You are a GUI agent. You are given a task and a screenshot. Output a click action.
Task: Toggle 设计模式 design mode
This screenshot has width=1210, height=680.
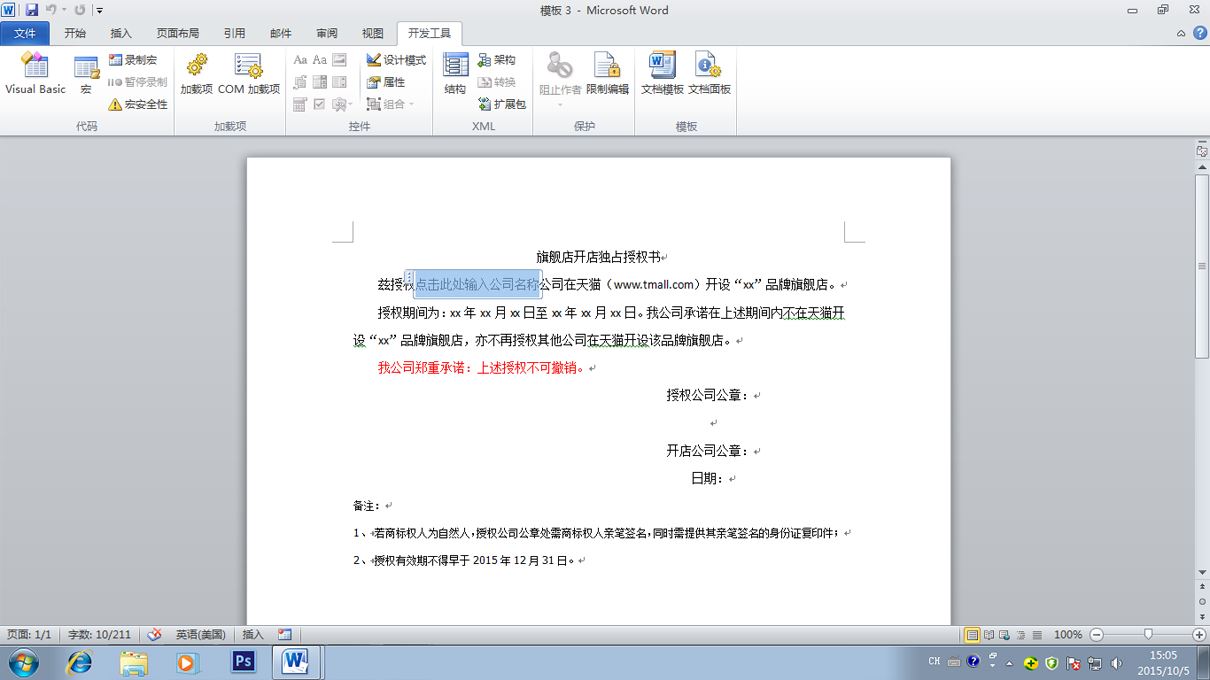[x=396, y=60]
